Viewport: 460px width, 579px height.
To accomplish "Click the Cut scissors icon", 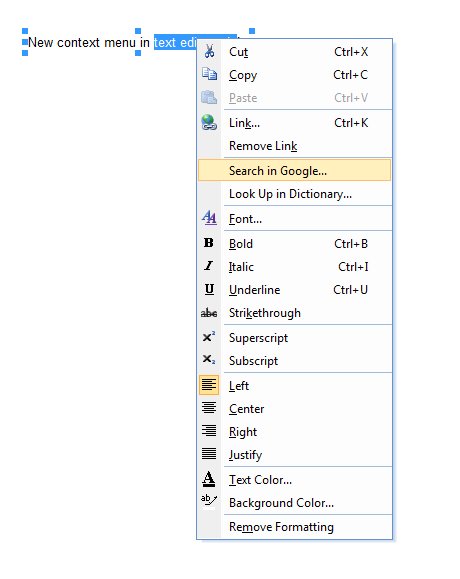I will pyautogui.click(x=209, y=52).
